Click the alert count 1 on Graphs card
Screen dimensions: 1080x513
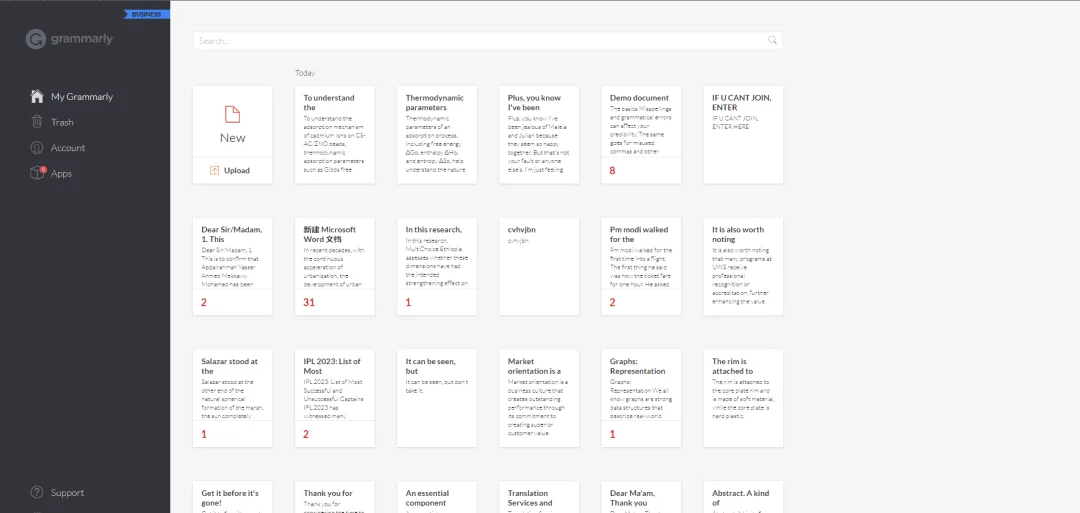click(612, 435)
